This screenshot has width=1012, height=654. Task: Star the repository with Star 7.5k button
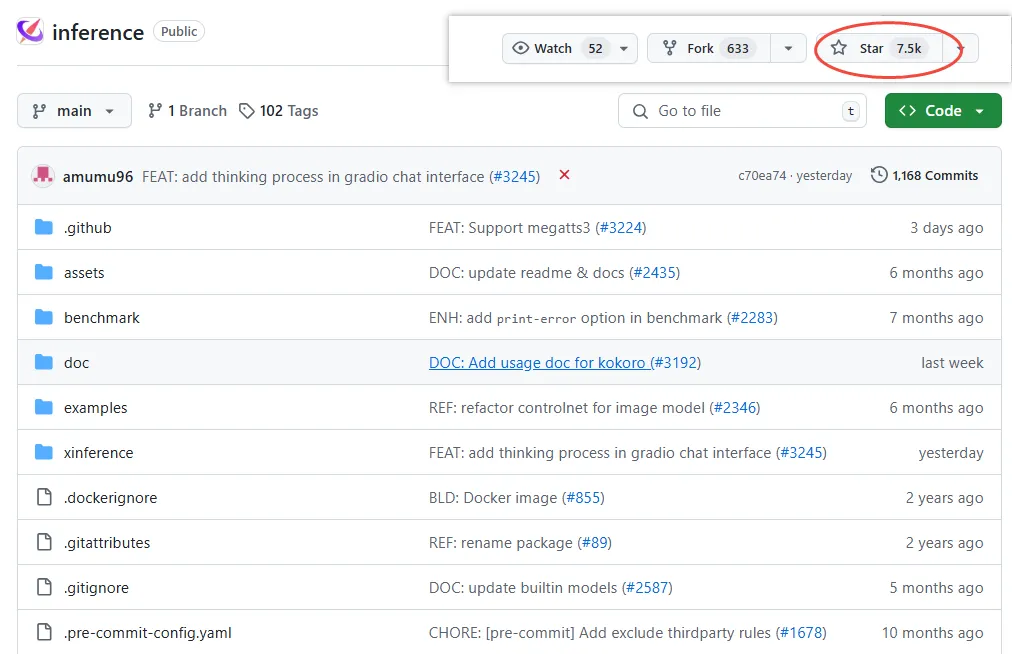tap(879, 48)
